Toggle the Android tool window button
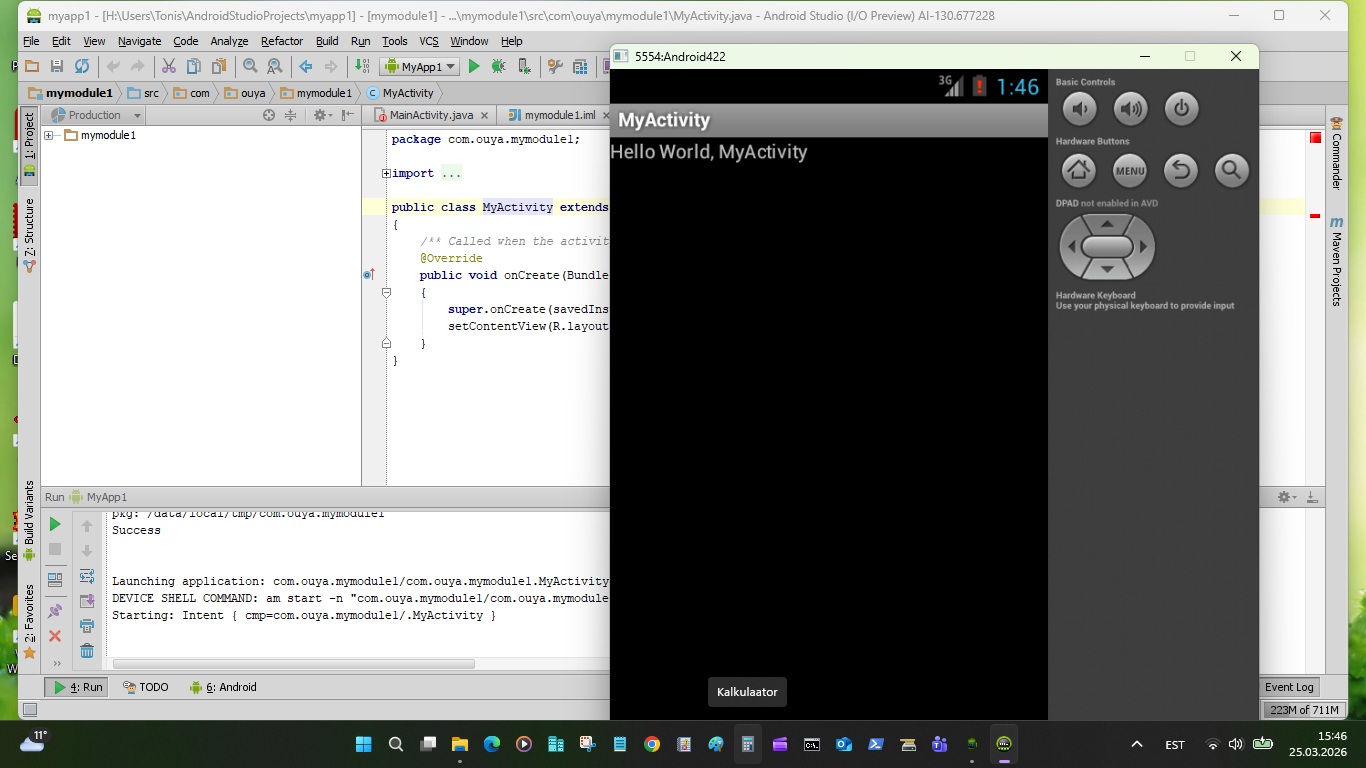1366x768 pixels. tap(224, 687)
